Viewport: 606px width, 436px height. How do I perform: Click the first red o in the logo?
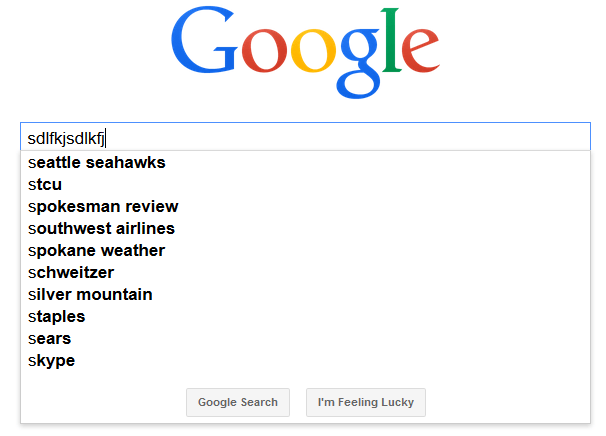pyautogui.click(x=263, y=55)
